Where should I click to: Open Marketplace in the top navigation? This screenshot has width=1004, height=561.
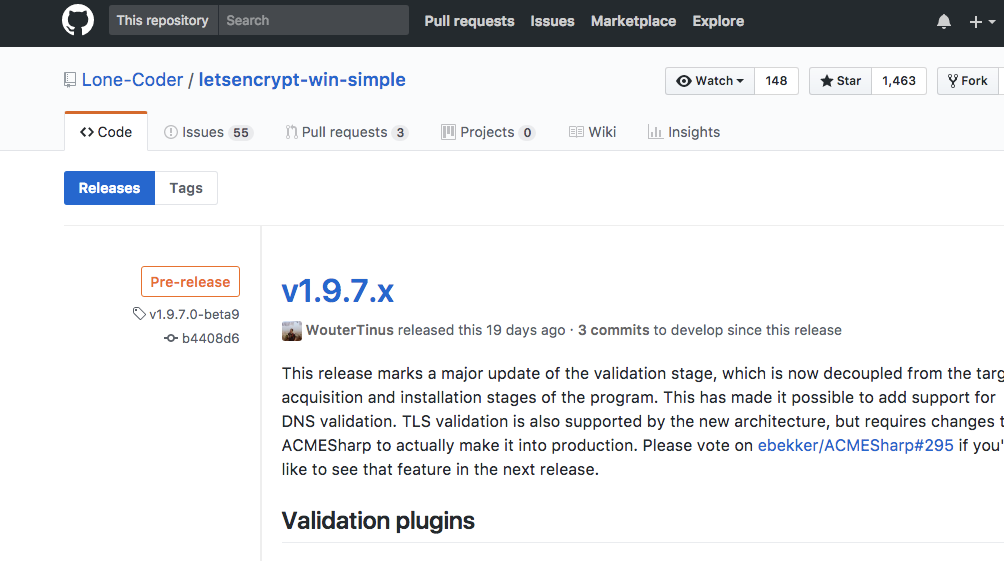(633, 21)
